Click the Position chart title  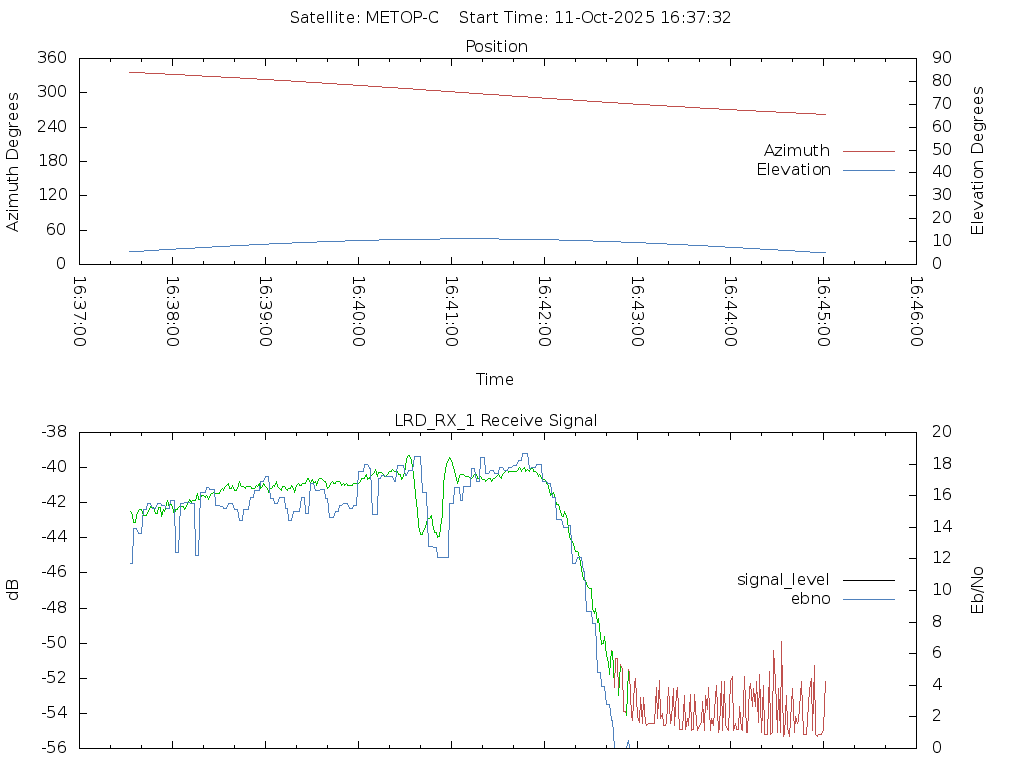tap(497, 46)
